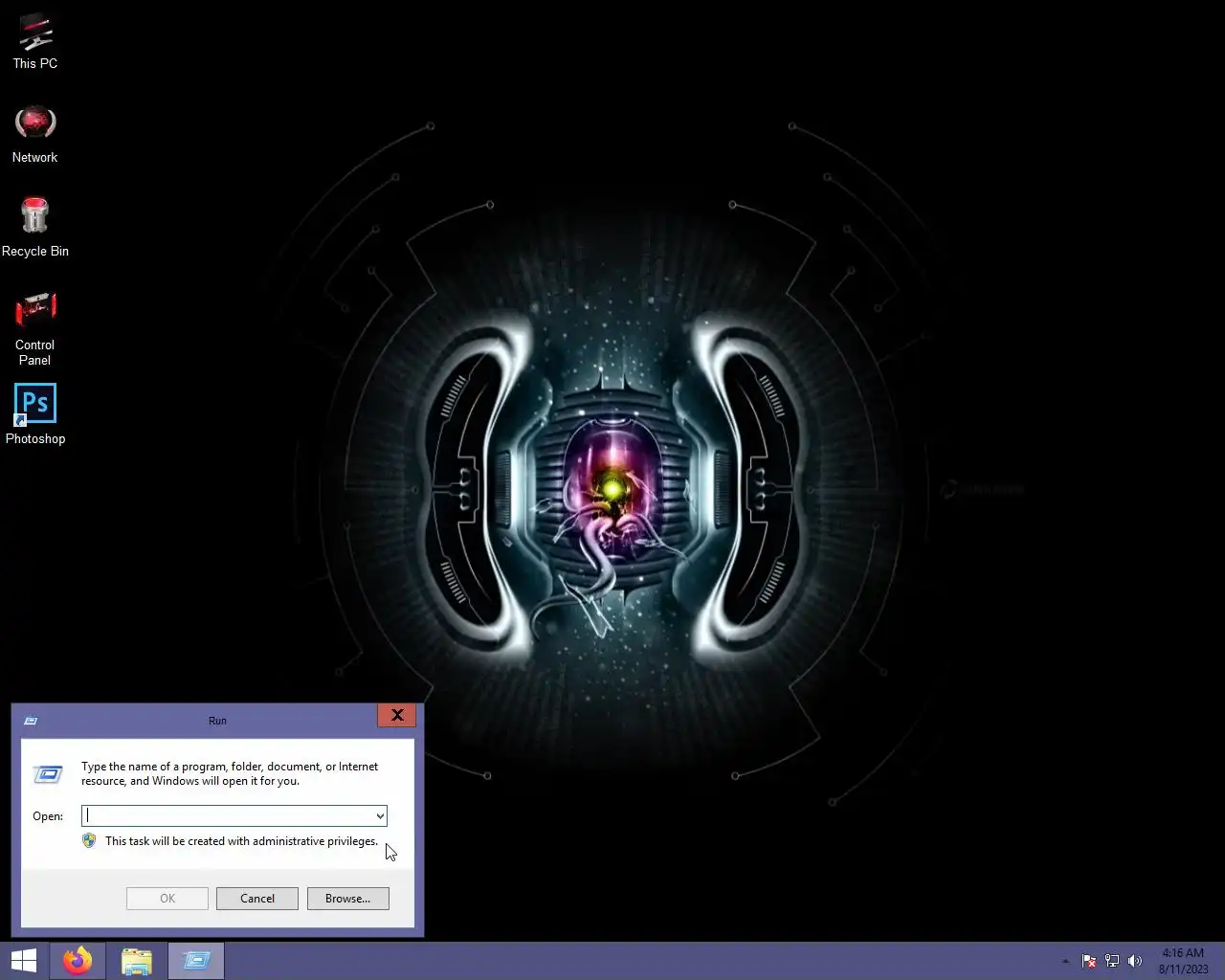Click the Run program icon beside description
The width and height of the screenshot is (1225, 980).
pos(48,773)
